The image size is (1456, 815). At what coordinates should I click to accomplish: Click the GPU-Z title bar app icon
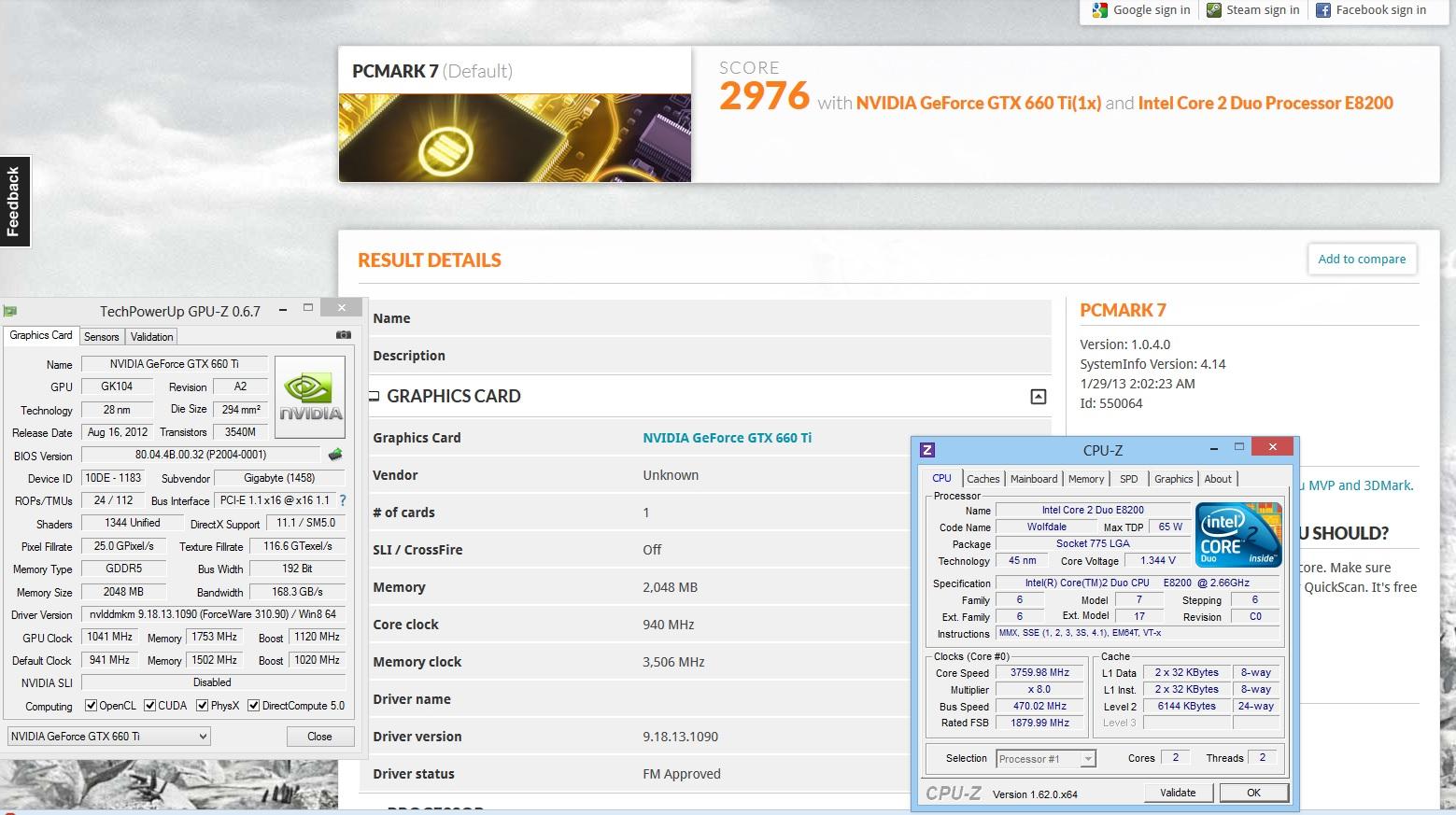[x=10, y=311]
